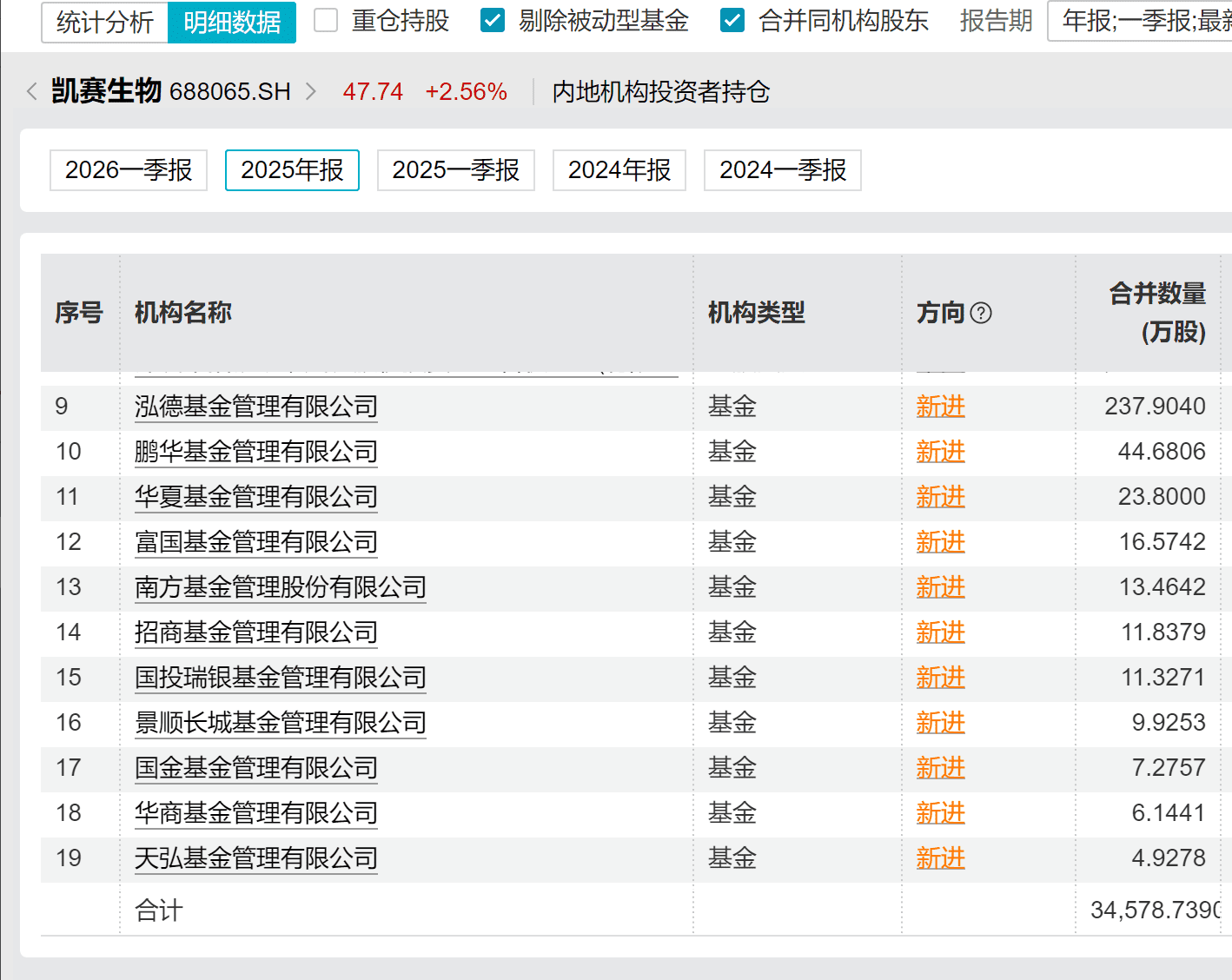
Task: Go to next stock with right chevron
Action: click(311, 91)
